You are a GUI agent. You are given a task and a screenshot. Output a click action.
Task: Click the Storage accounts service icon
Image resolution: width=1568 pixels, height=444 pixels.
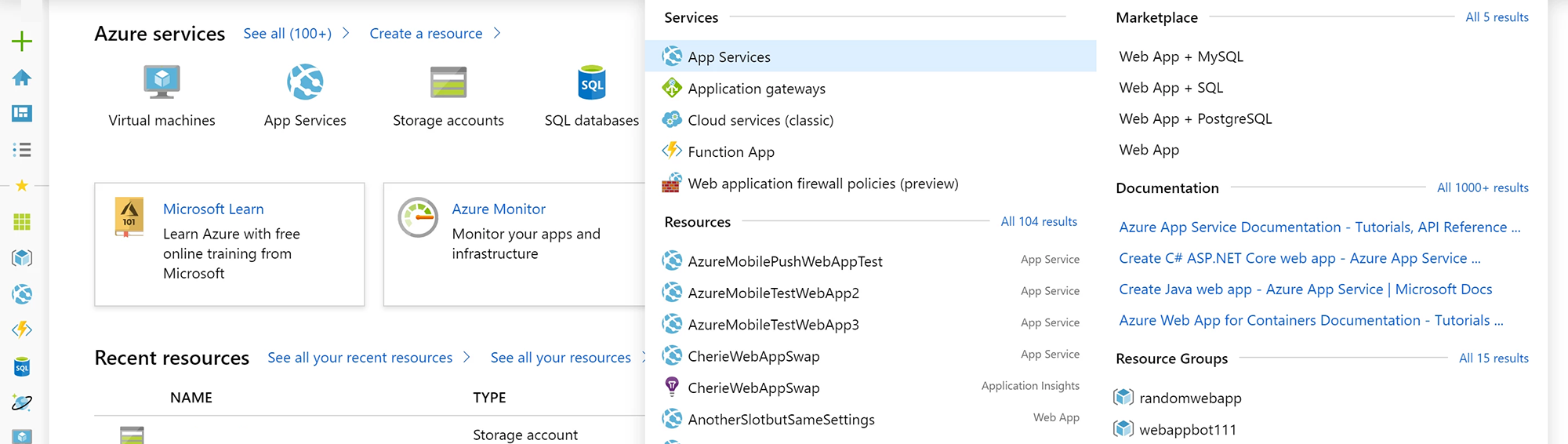(x=448, y=82)
